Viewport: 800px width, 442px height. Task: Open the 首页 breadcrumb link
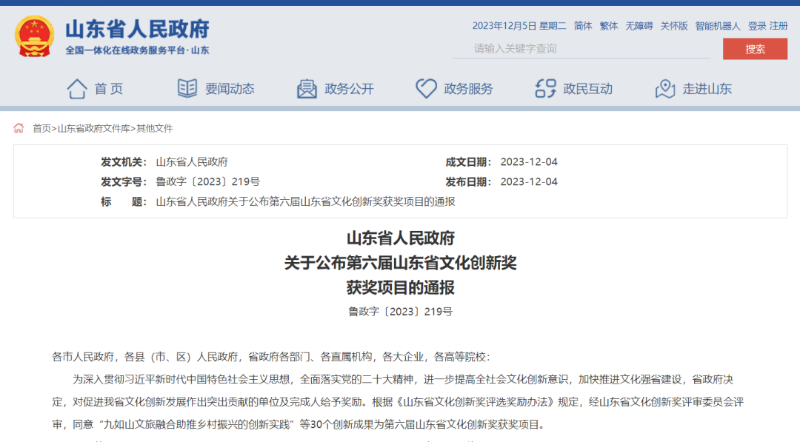coord(41,129)
